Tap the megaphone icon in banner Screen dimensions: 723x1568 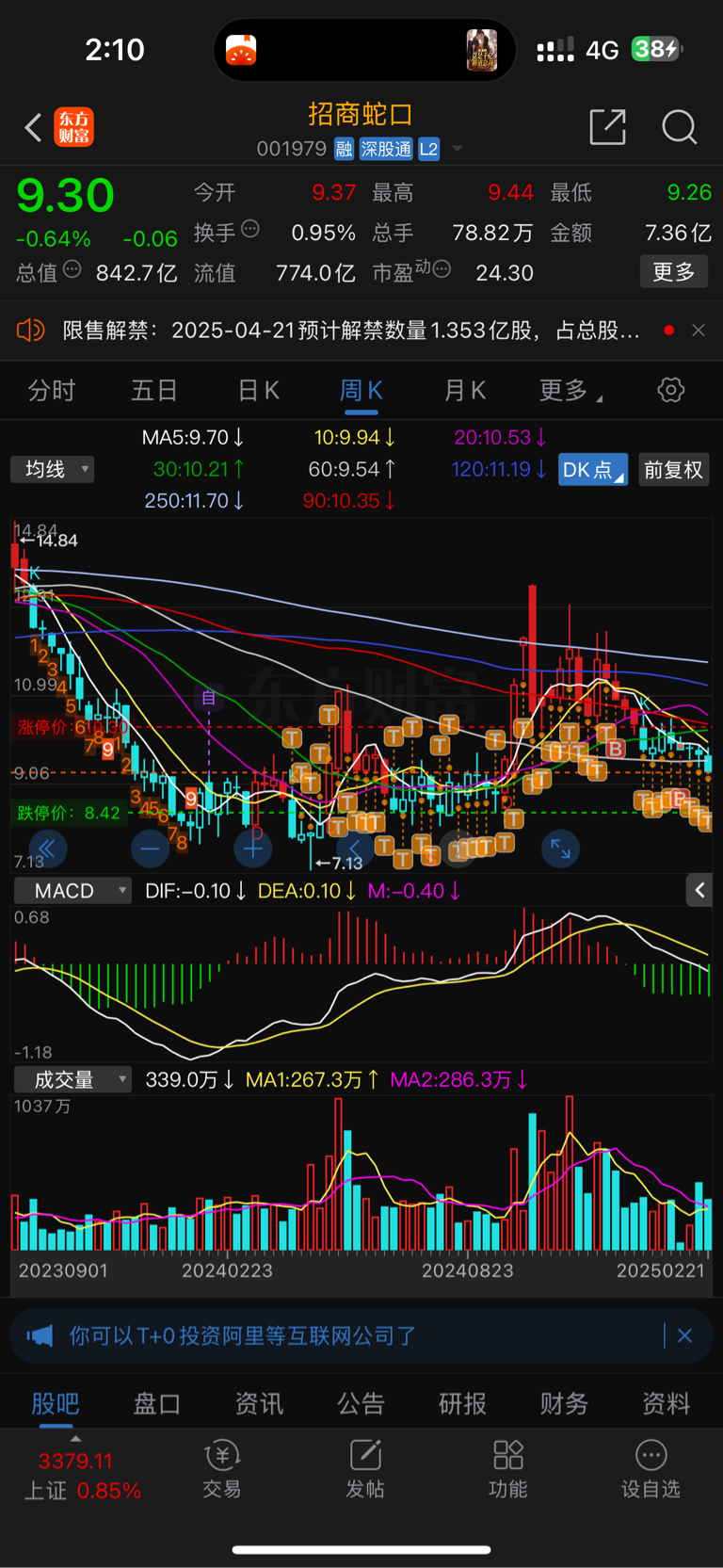[40, 1335]
